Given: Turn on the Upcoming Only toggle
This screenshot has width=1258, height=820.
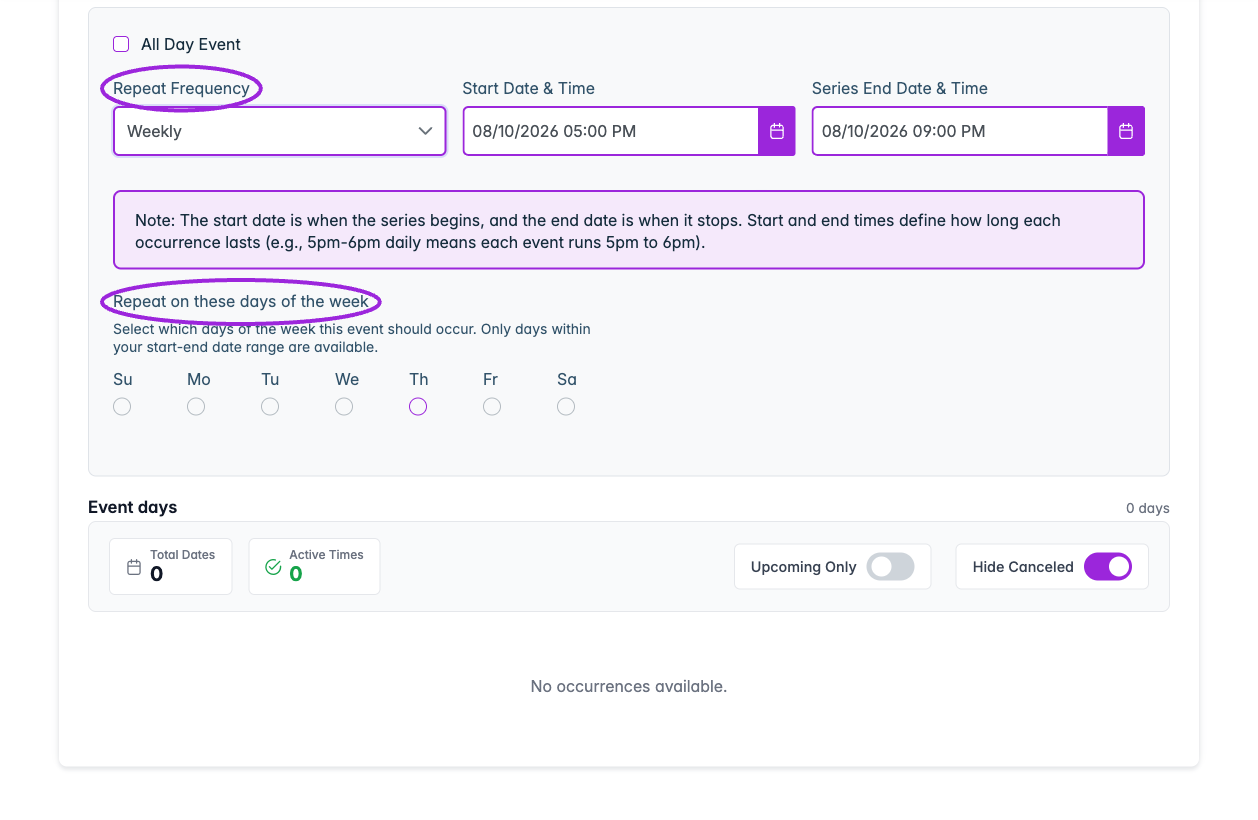Looking at the screenshot, I should tap(890, 567).
